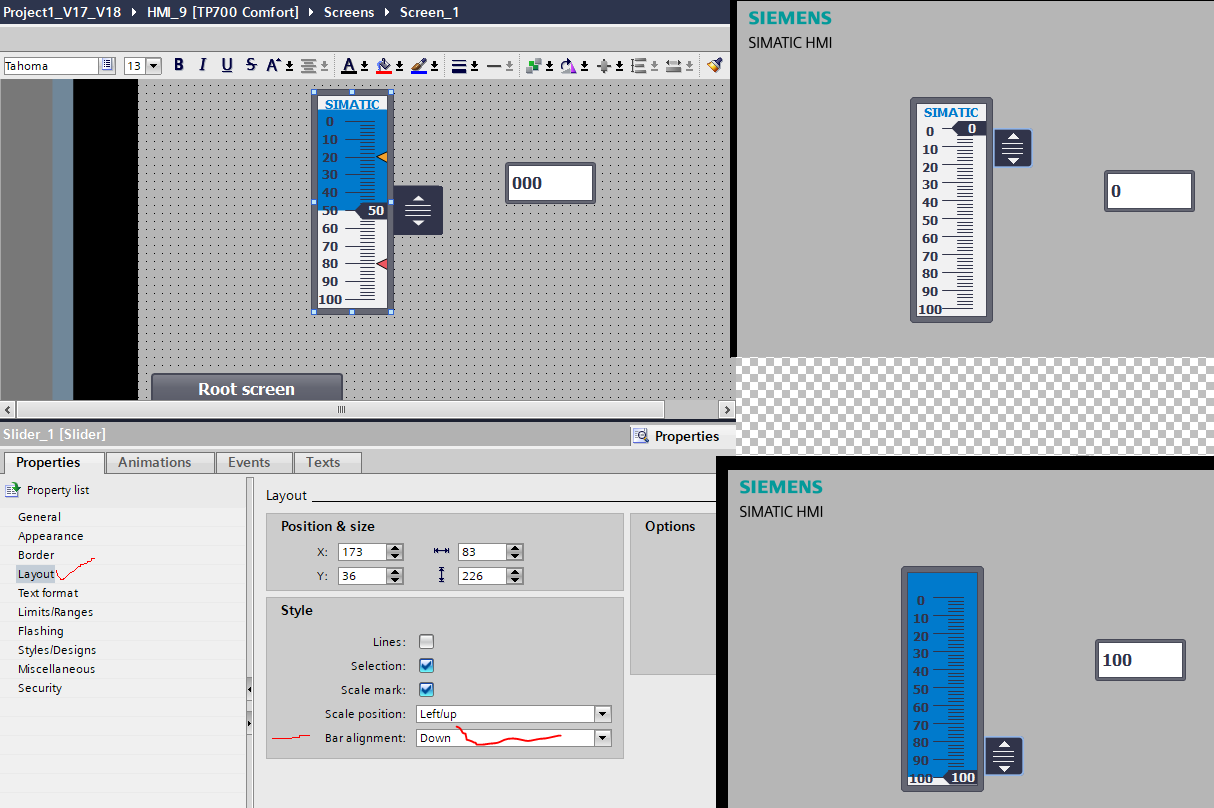Click the SIMATIC slider bar in the editor
Screen dimensions: 1214x808
[x=352, y=202]
